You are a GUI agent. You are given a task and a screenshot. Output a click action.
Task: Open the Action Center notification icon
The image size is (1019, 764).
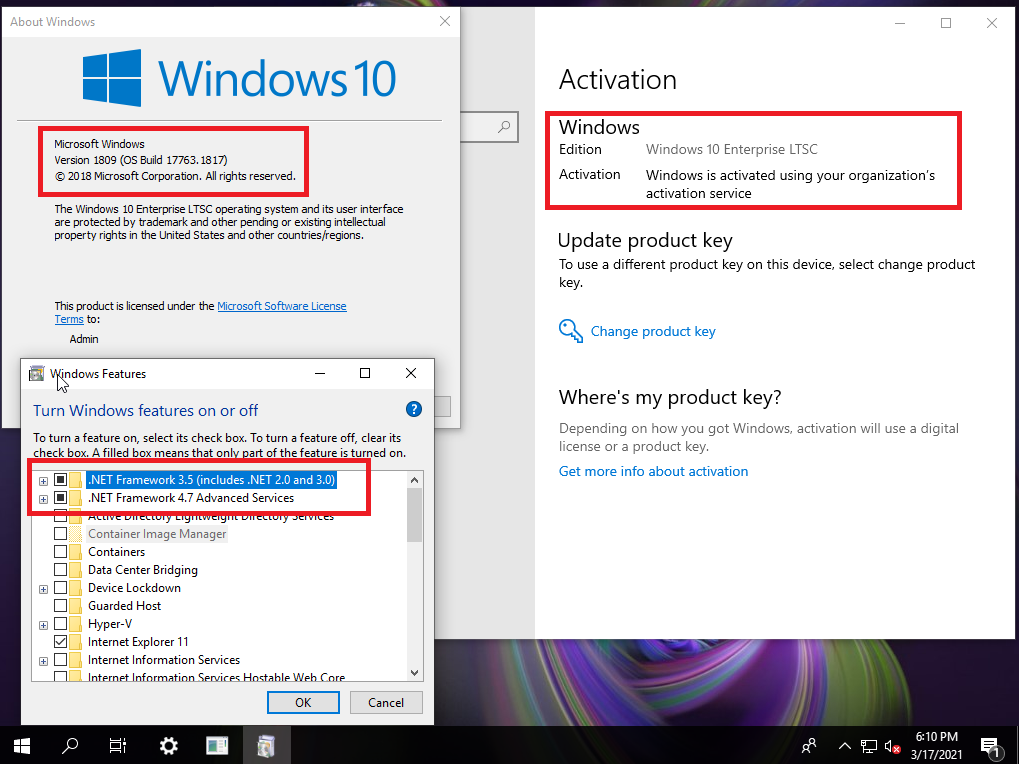coord(990,746)
